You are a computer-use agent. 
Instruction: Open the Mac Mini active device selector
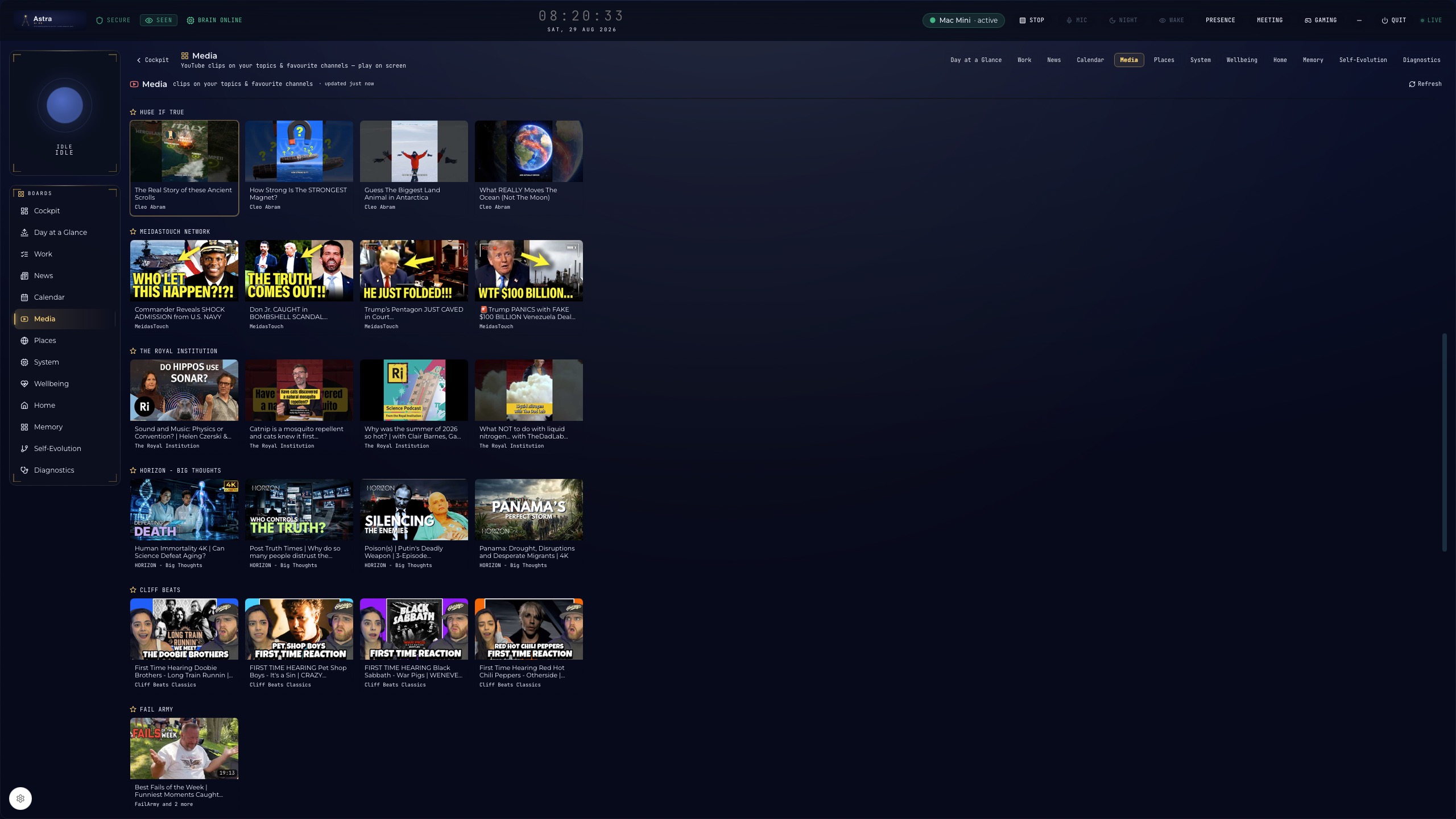[963, 20]
